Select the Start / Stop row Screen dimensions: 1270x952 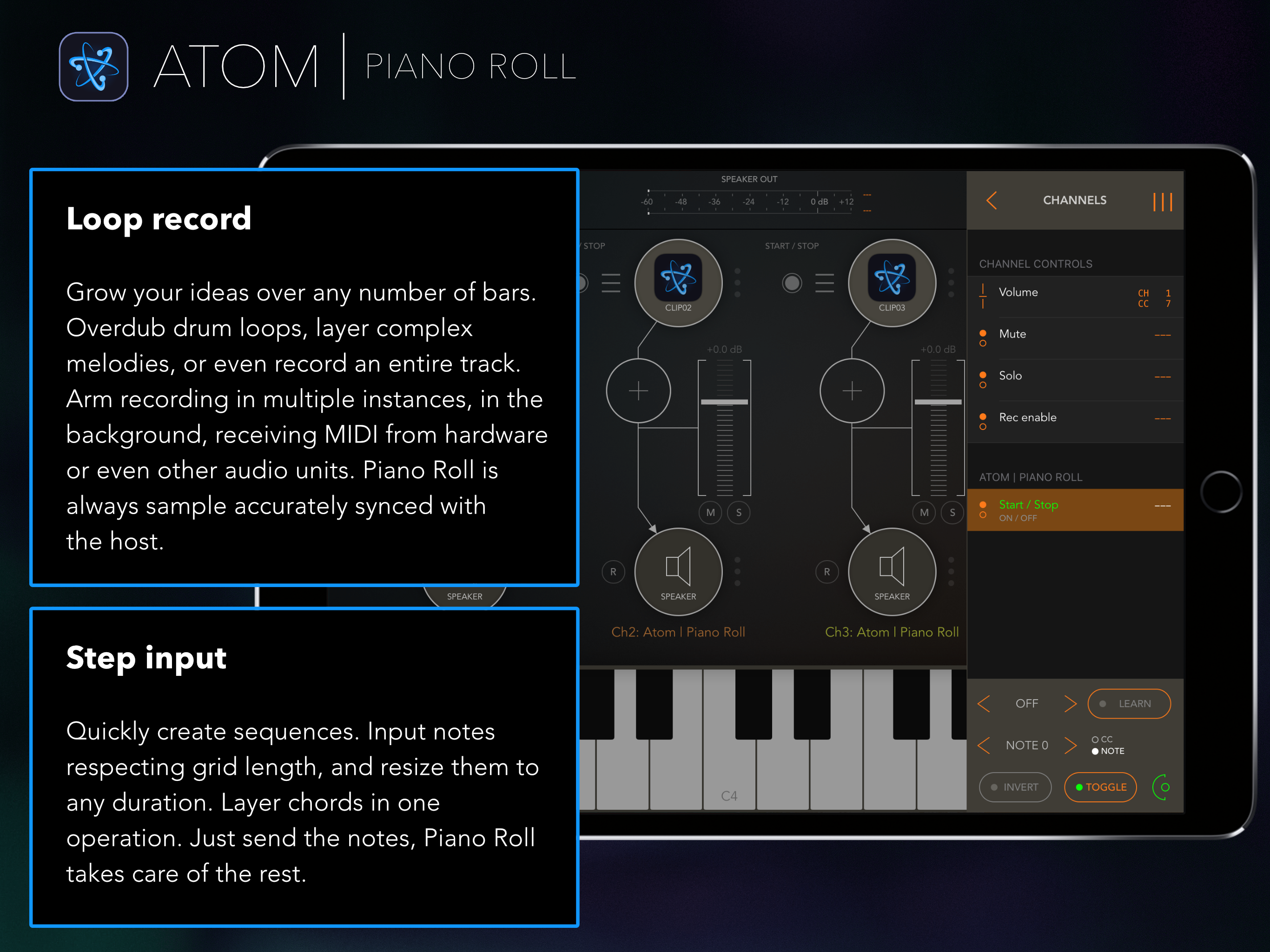point(1075,510)
